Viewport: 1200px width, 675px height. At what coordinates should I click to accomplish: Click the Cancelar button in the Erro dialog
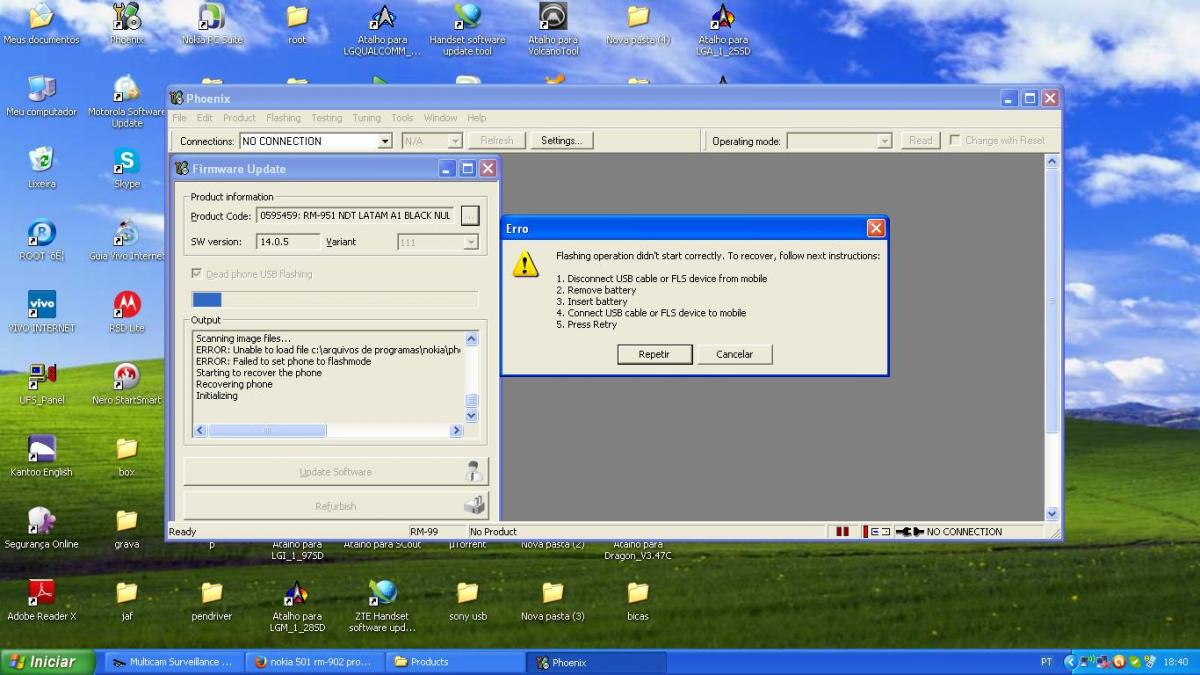(734, 354)
